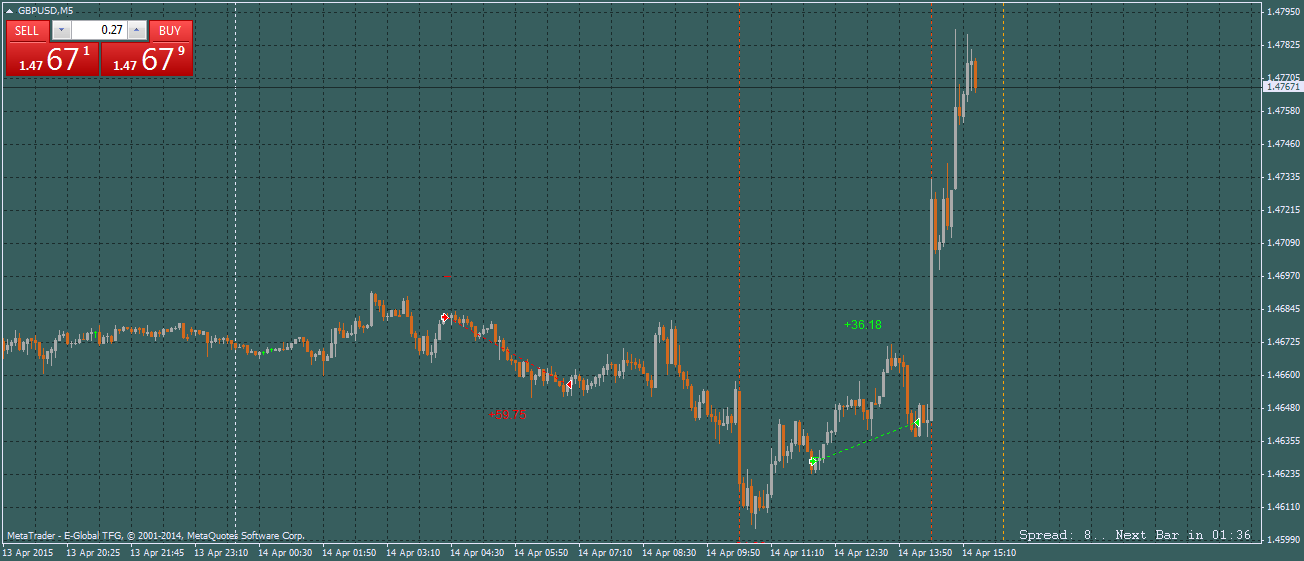Click the 14 Apr 13:50 time label

925,552
